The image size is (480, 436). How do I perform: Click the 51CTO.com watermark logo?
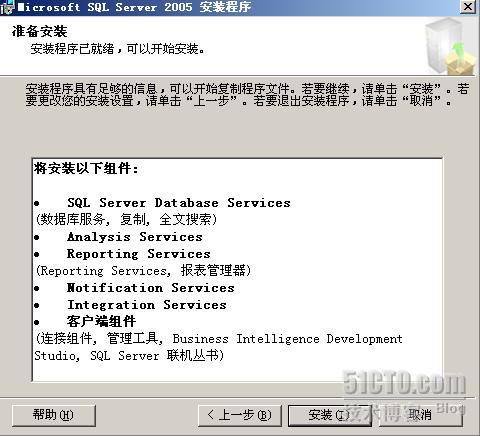tap(404, 383)
